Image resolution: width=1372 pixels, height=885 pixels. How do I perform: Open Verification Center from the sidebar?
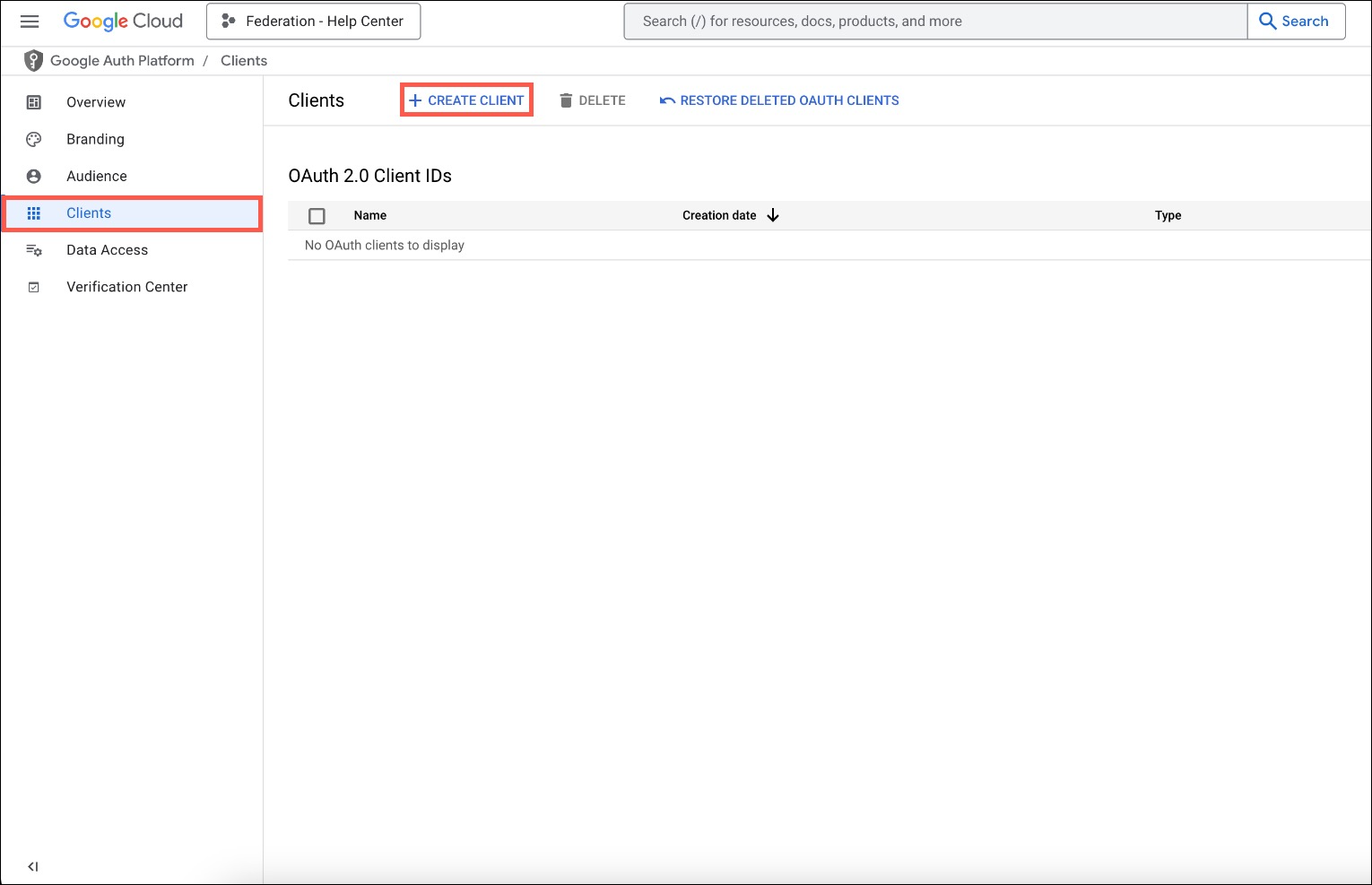tap(126, 286)
